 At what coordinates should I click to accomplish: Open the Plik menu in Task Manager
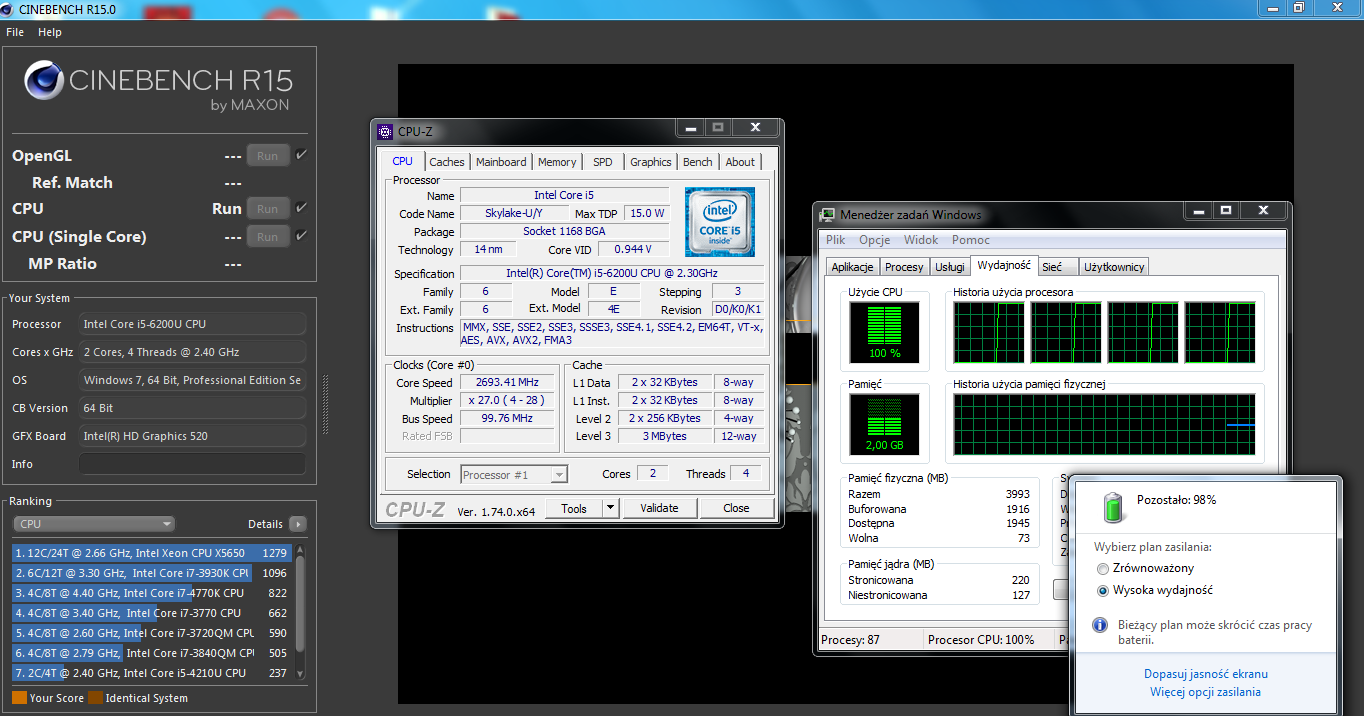coord(836,240)
